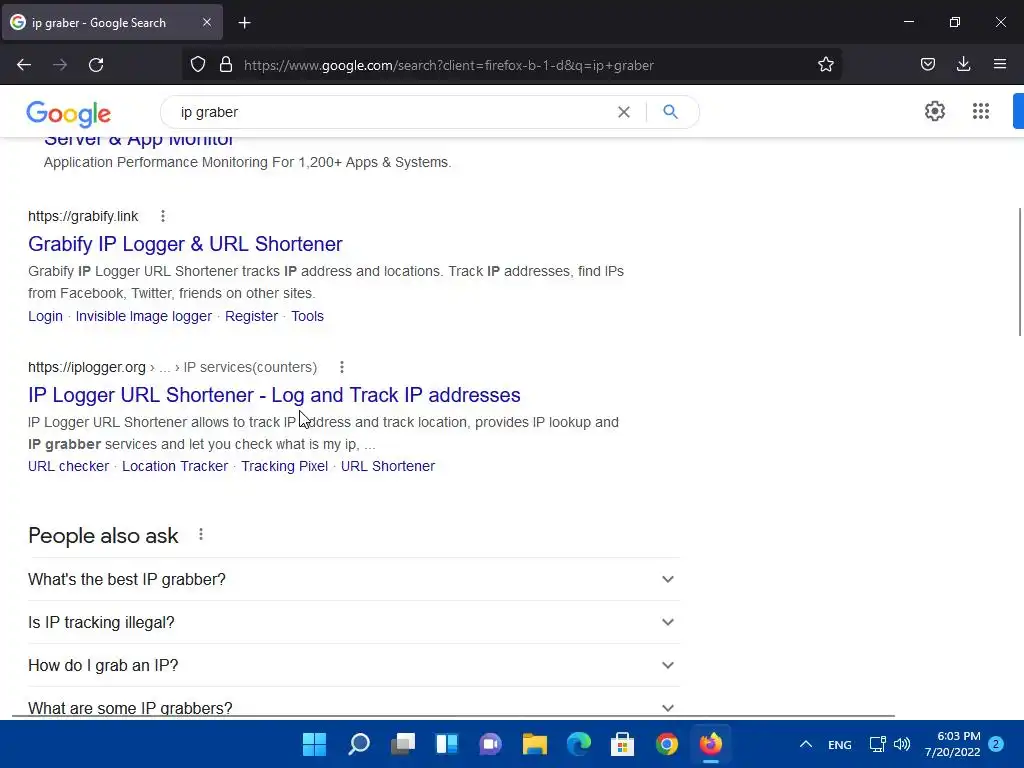Launch Microsoft Edge from taskbar
The width and height of the screenshot is (1024, 768).
point(579,744)
